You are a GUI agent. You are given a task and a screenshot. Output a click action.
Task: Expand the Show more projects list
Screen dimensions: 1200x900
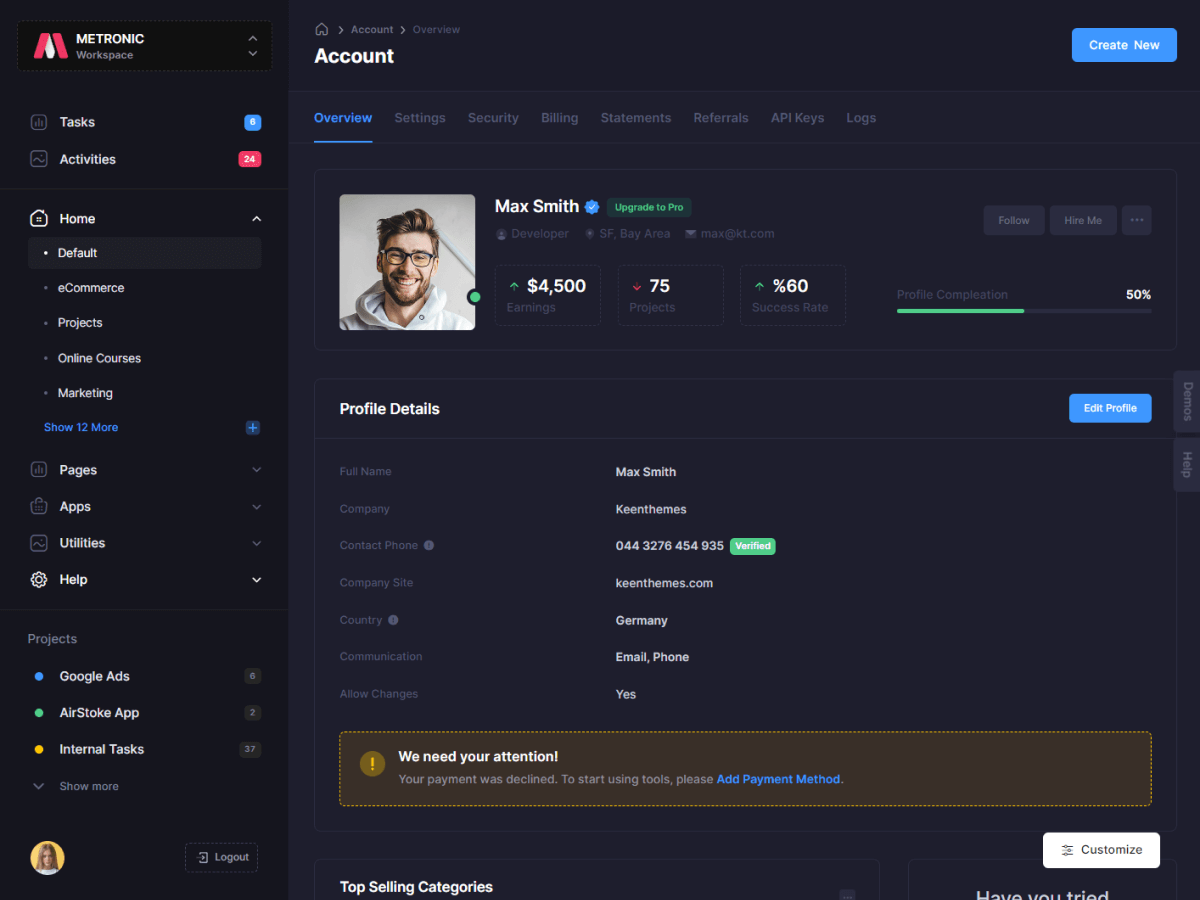(x=88, y=786)
